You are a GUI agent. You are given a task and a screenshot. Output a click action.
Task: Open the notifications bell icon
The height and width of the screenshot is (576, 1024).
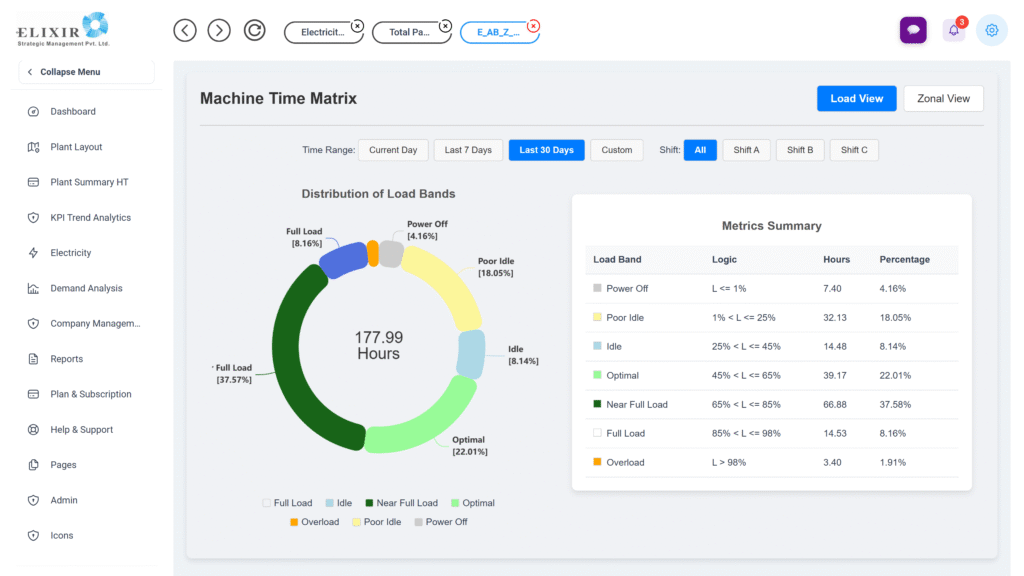(953, 30)
